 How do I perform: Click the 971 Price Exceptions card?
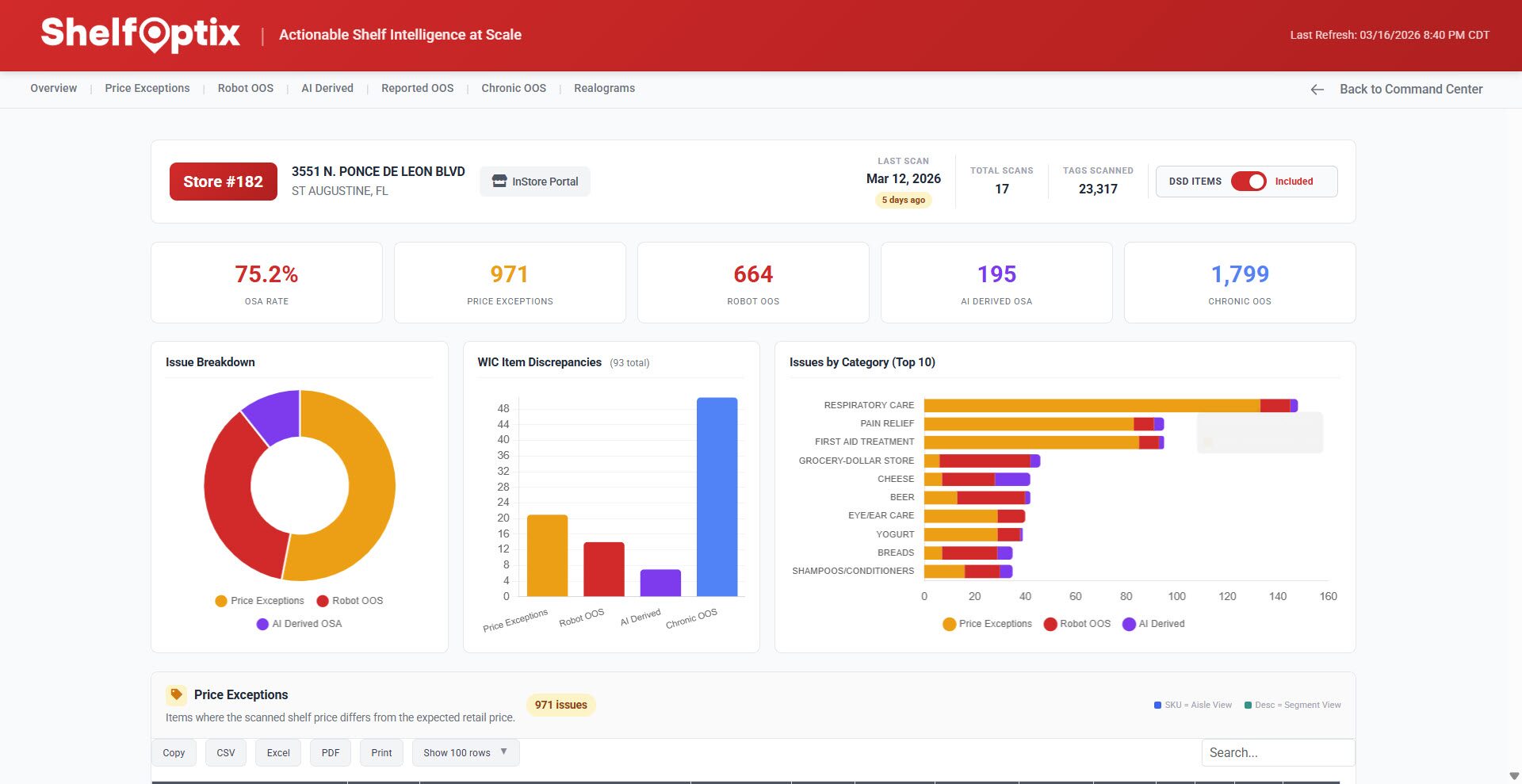tap(510, 283)
